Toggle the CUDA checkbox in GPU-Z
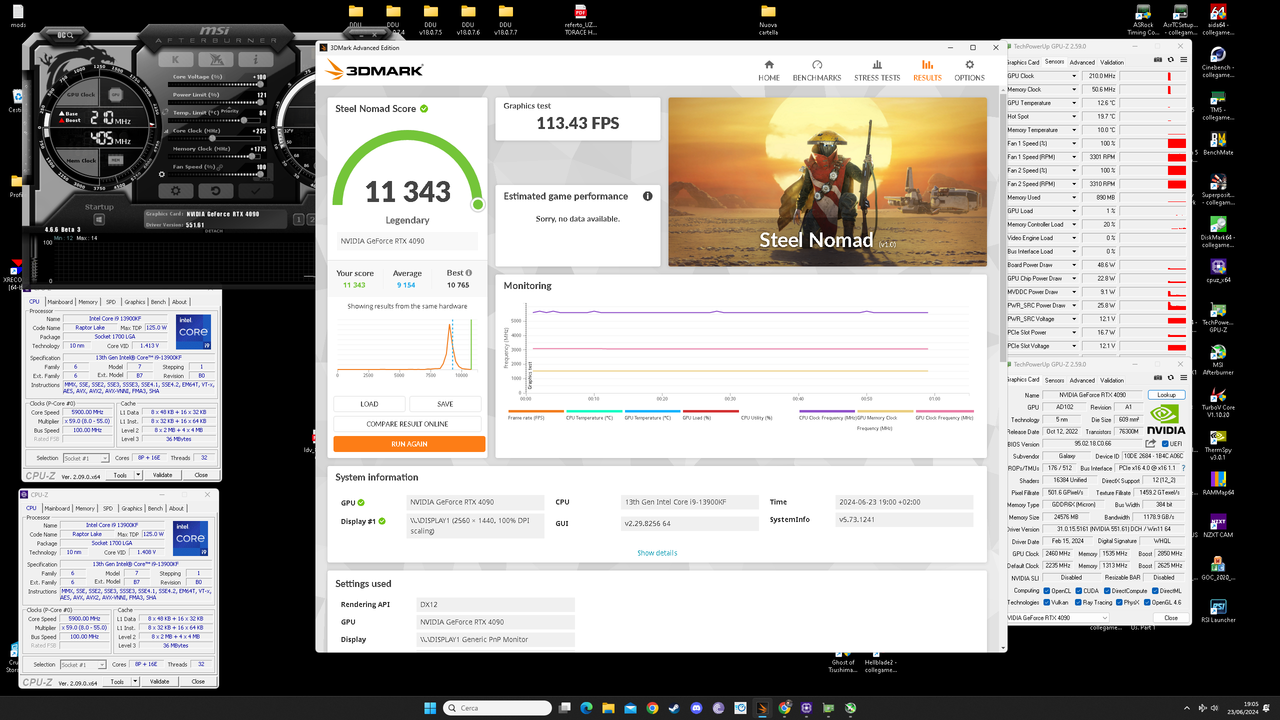 [x=1079, y=591]
